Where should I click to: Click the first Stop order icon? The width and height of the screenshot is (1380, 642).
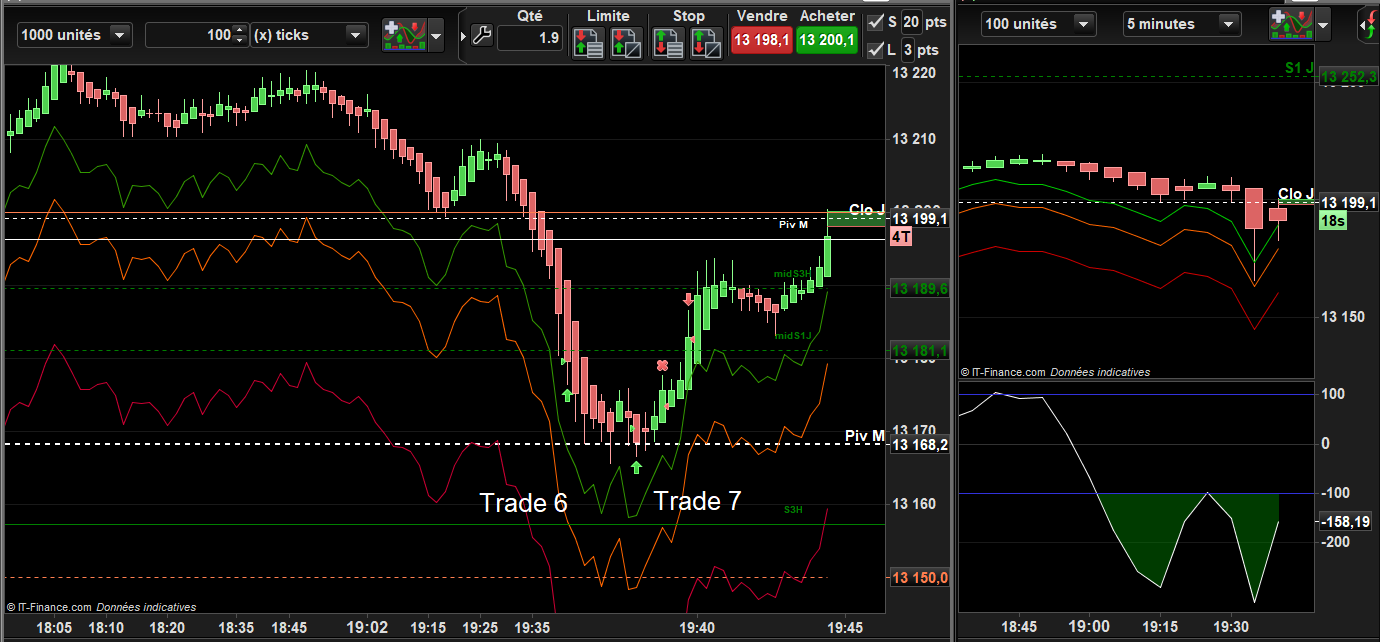tap(668, 43)
